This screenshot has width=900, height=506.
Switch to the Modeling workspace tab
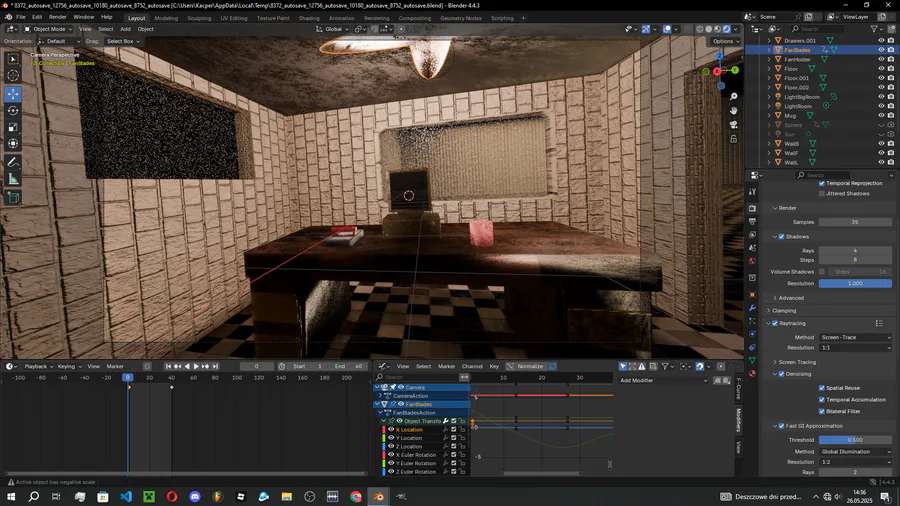166,18
